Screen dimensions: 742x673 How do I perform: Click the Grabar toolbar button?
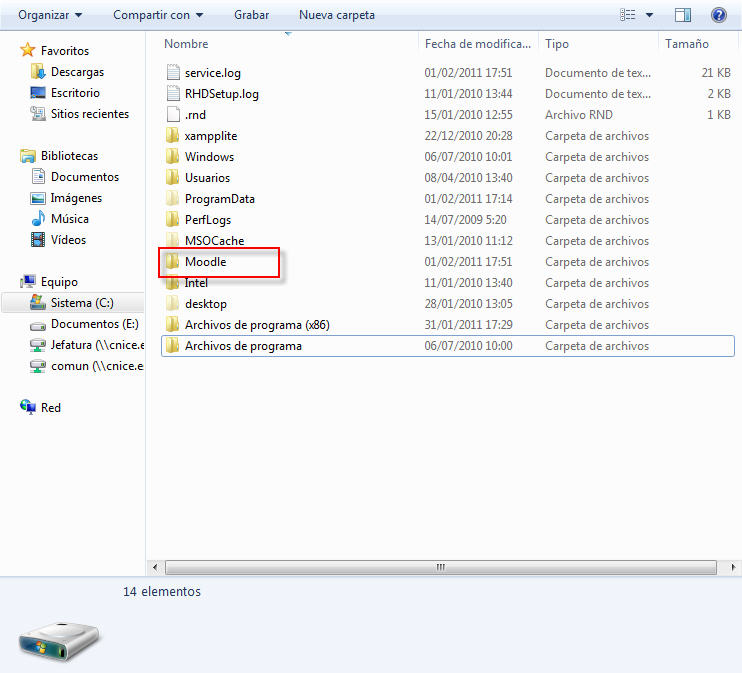coord(251,15)
